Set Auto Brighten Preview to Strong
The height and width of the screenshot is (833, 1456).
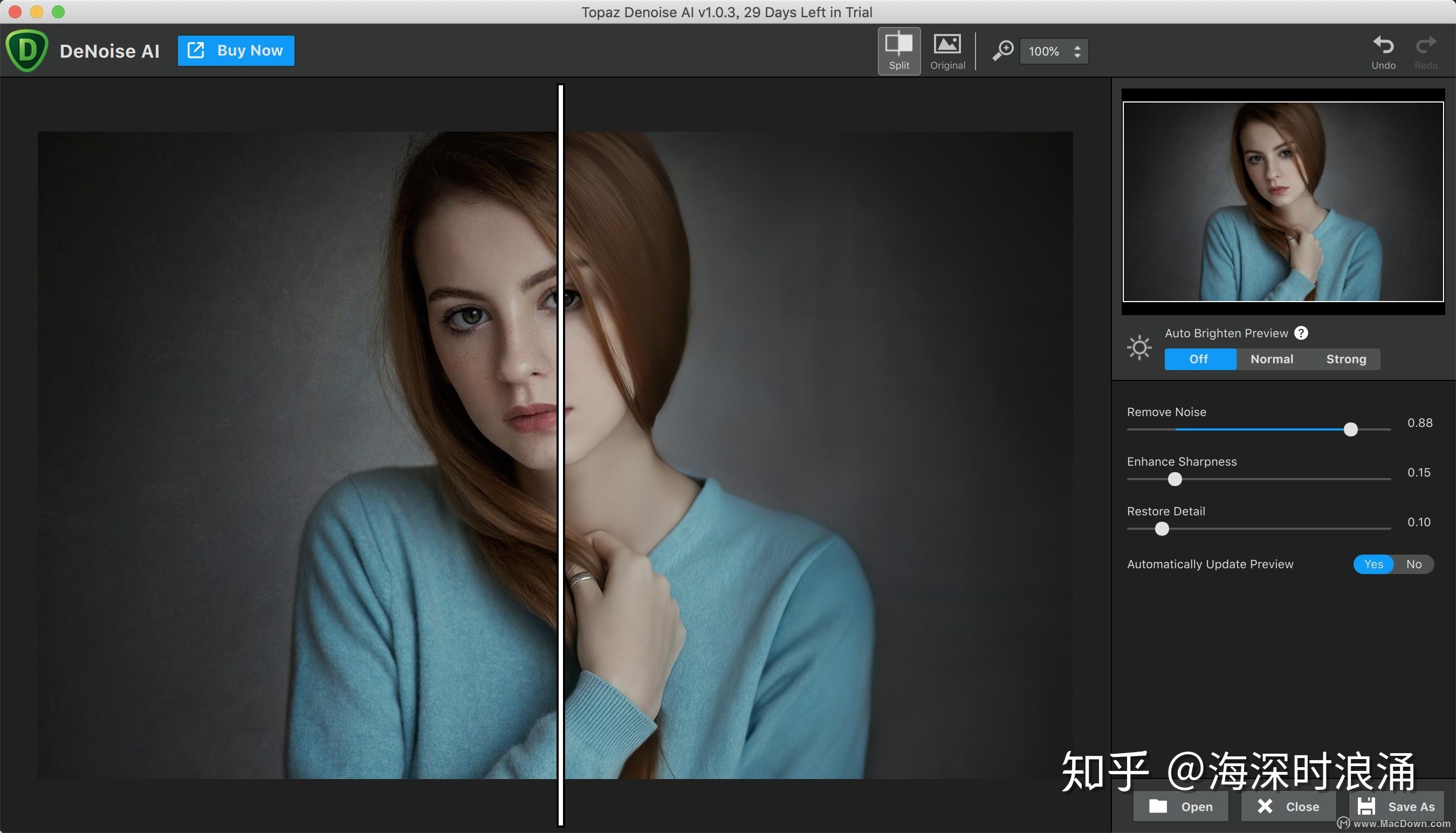[x=1345, y=359]
